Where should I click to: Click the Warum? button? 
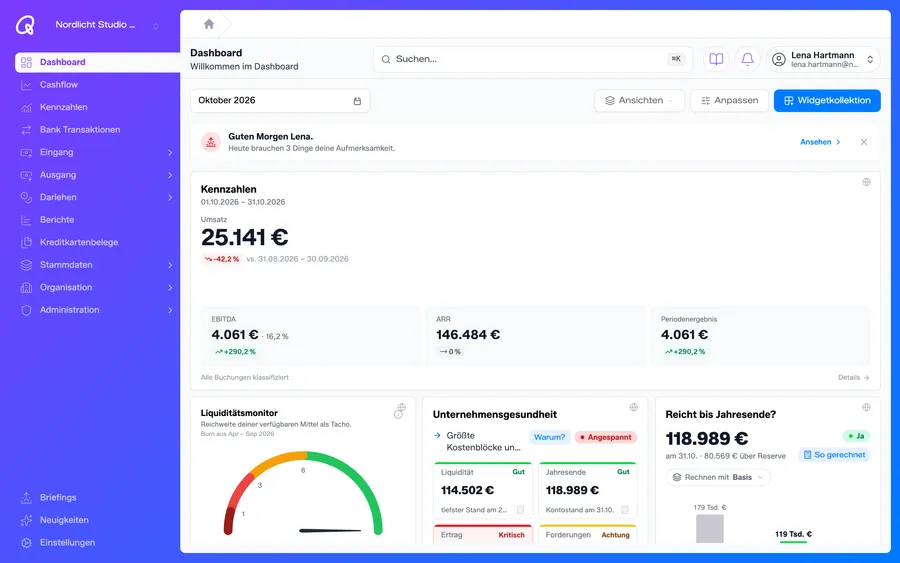pos(549,437)
